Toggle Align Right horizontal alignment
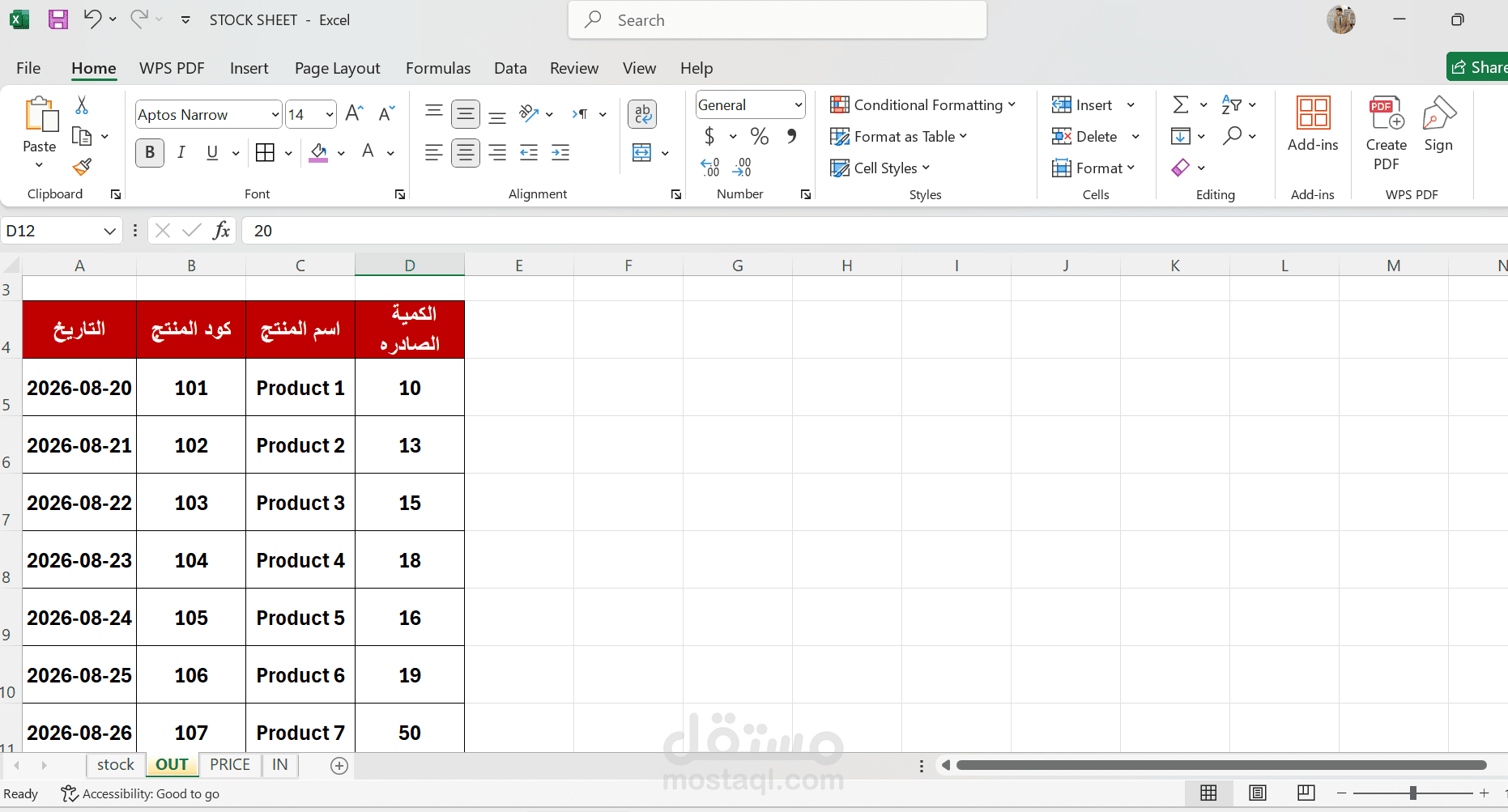Image resolution: width=1508 pixels, height=812 pixels. (497, 153)
